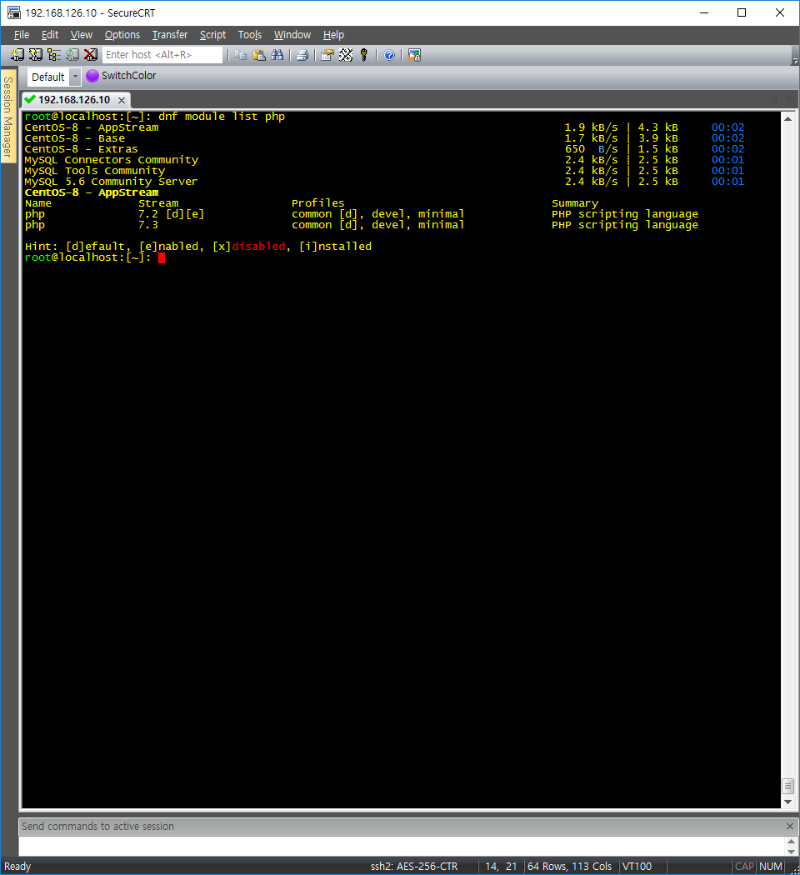
Task: Open the Options menu
Action: [x=122, y=35]
